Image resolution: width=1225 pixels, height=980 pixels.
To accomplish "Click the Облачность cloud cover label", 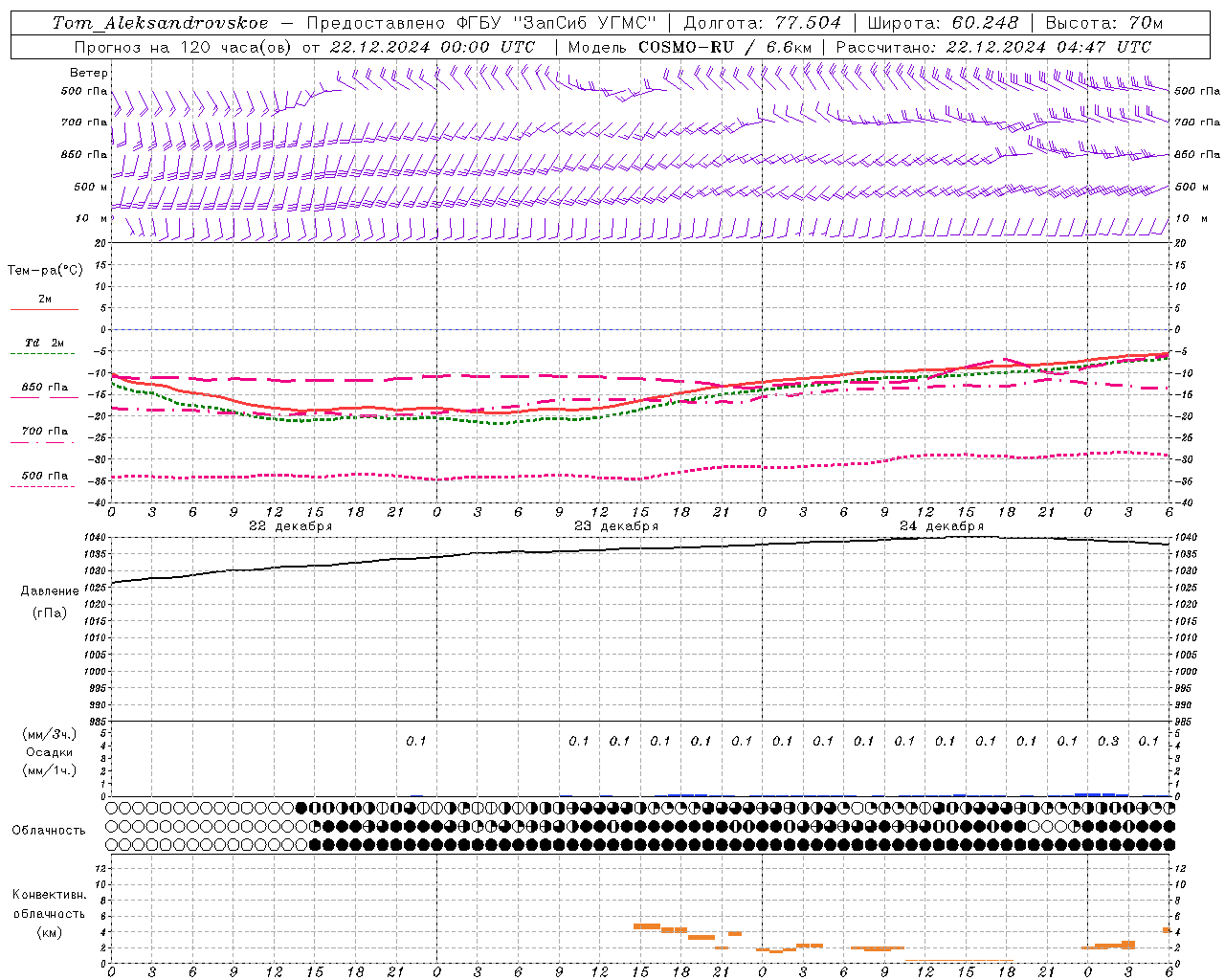I will pos(49,830).
